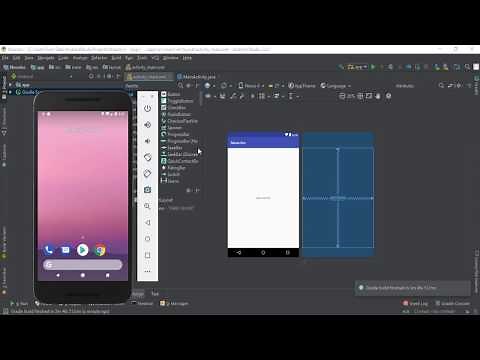Click emulator volume up button
Screen dimensions: 480x360
tap(147, 125)
